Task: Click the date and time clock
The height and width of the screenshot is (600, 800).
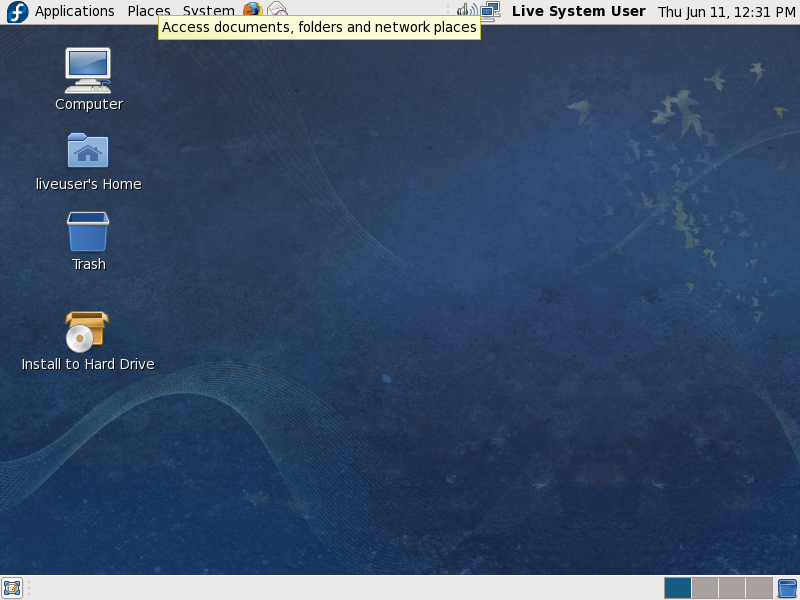Action: [x=726, y=11]
